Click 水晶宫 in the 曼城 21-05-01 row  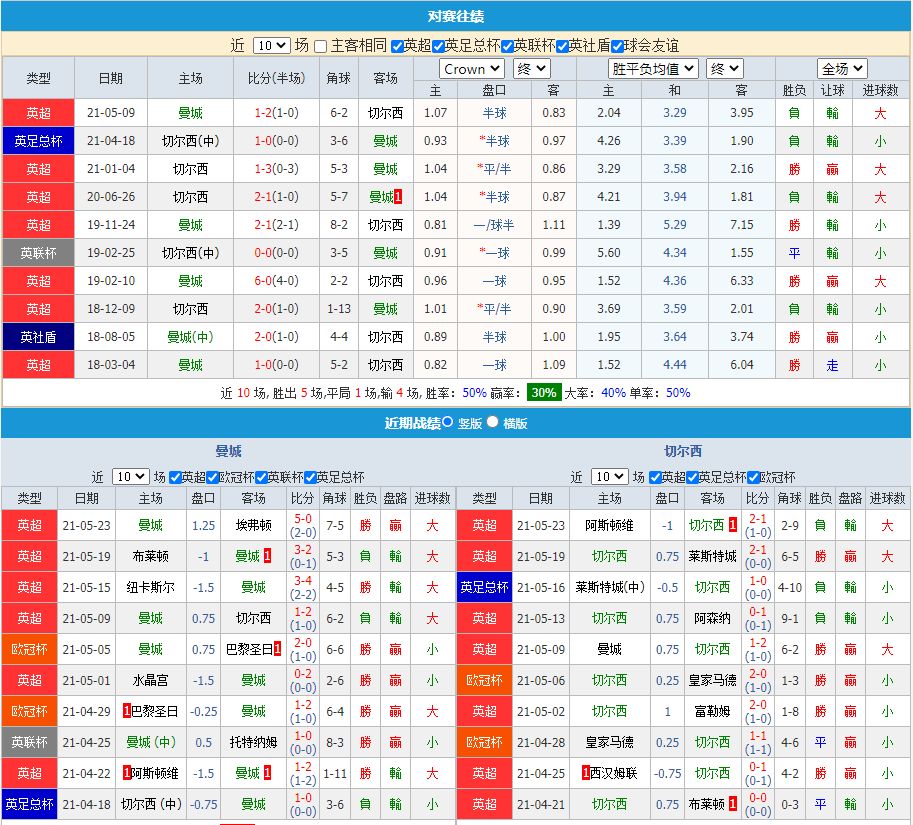tap(150, 680)
